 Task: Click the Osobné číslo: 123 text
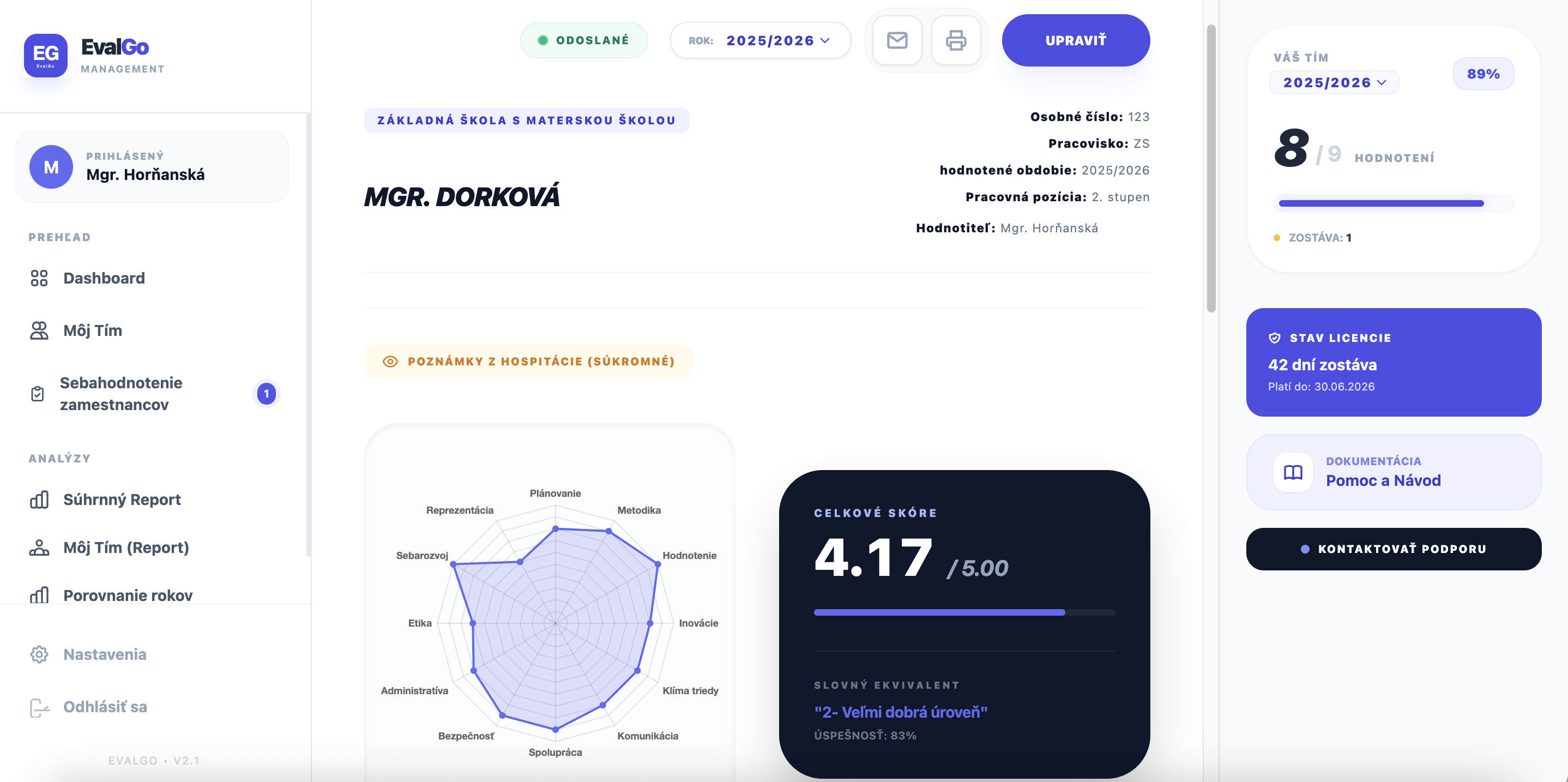1089,117
